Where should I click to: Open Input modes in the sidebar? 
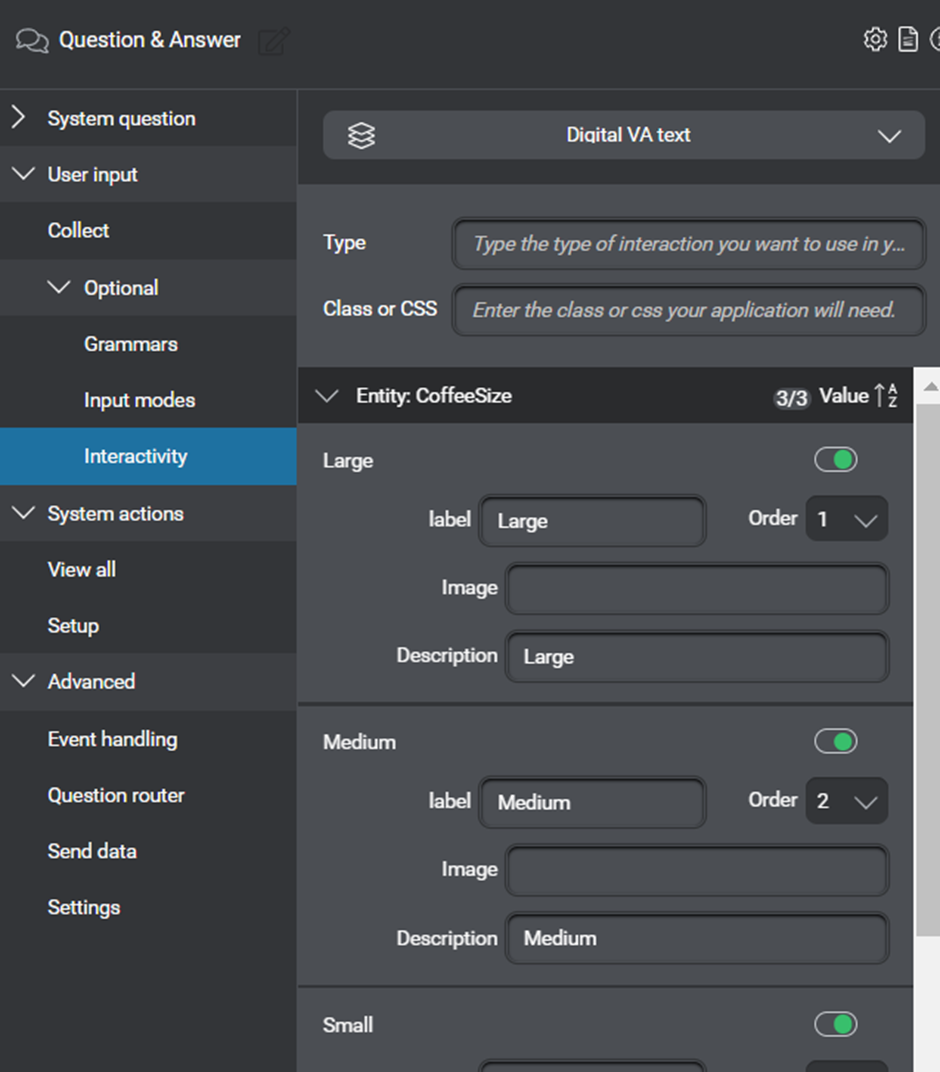point(139,400)
